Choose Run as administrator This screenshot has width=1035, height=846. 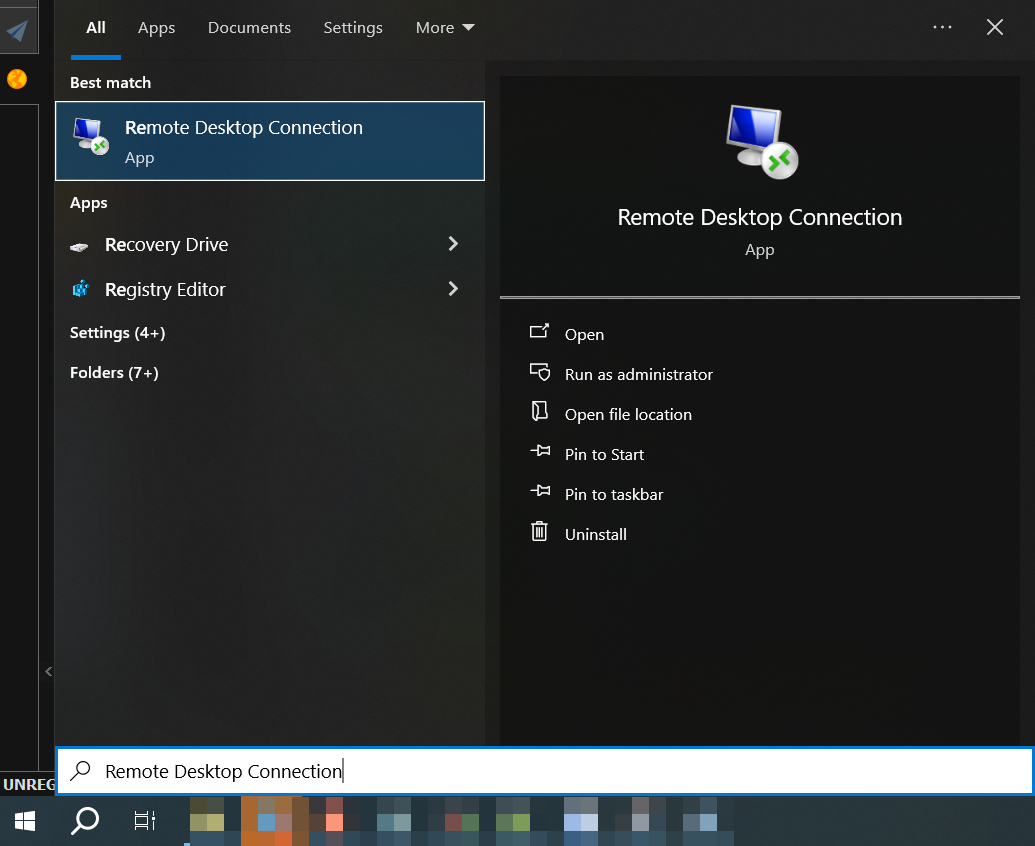tap(638, 375)
